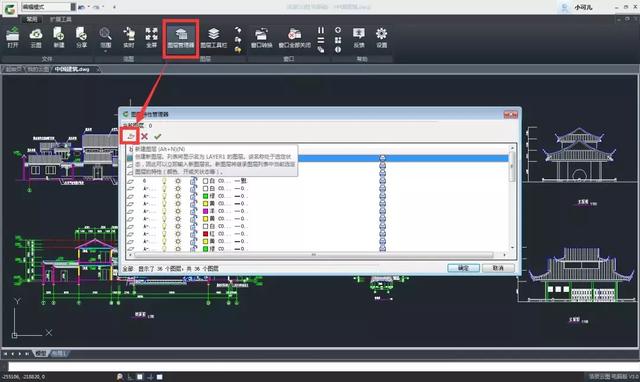Open the Settings (设置) gear icon
Viewport: 640px width, 382px height.
pyautogui.click(x=382, y=38)
